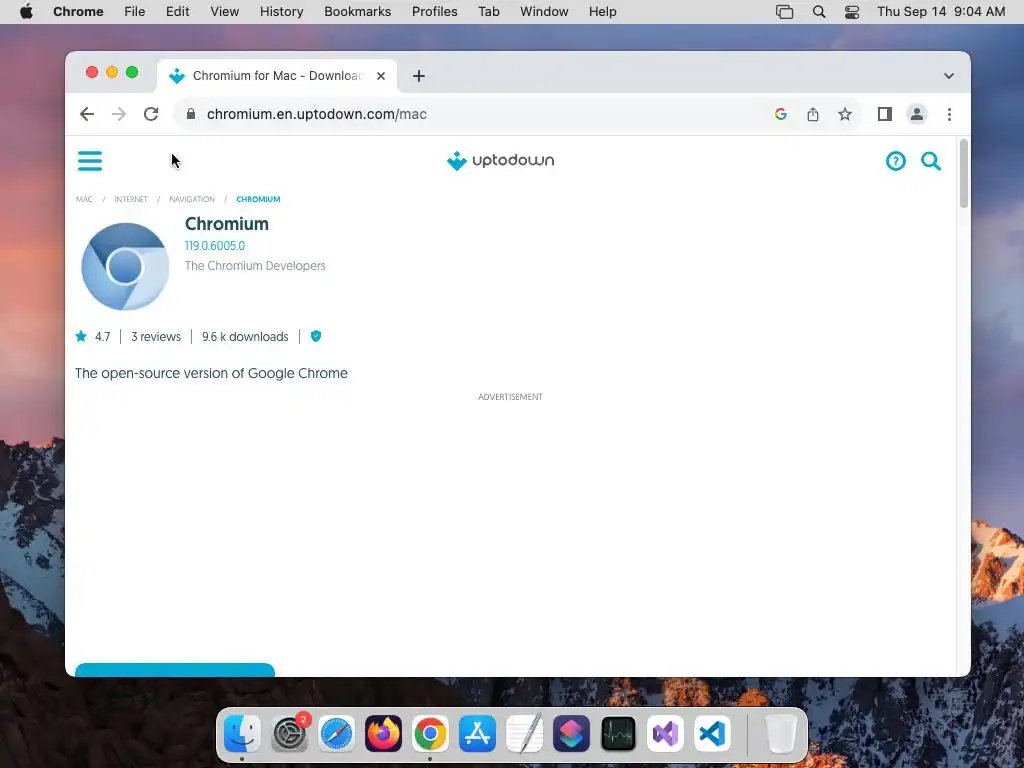Open Spotlight search in the menu bar
The image size is (1024, 768).
tap(818, 12)
